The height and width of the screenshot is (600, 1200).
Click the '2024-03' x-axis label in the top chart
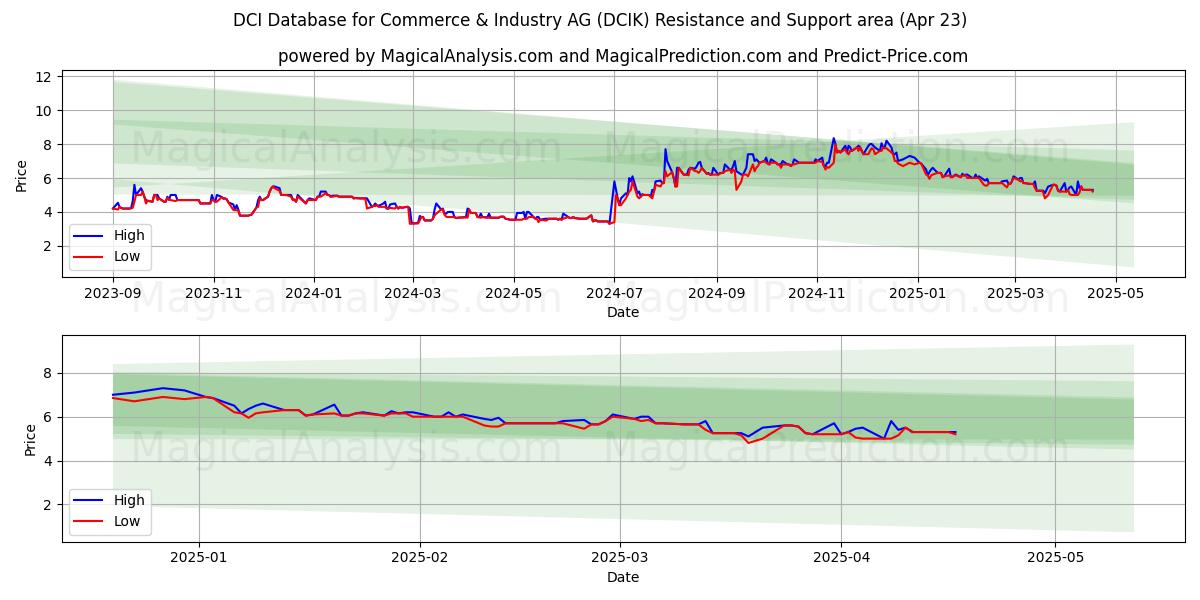413,294
